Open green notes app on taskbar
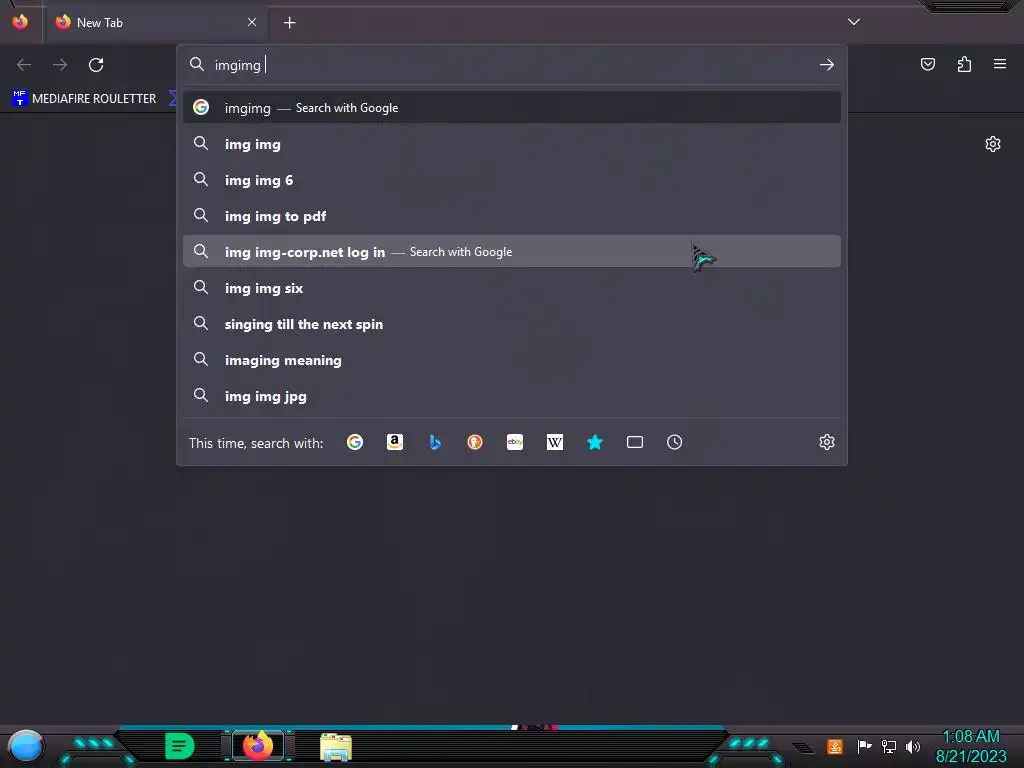The width and height of the screenshot is (1024, 768). [x=180, y=746]
